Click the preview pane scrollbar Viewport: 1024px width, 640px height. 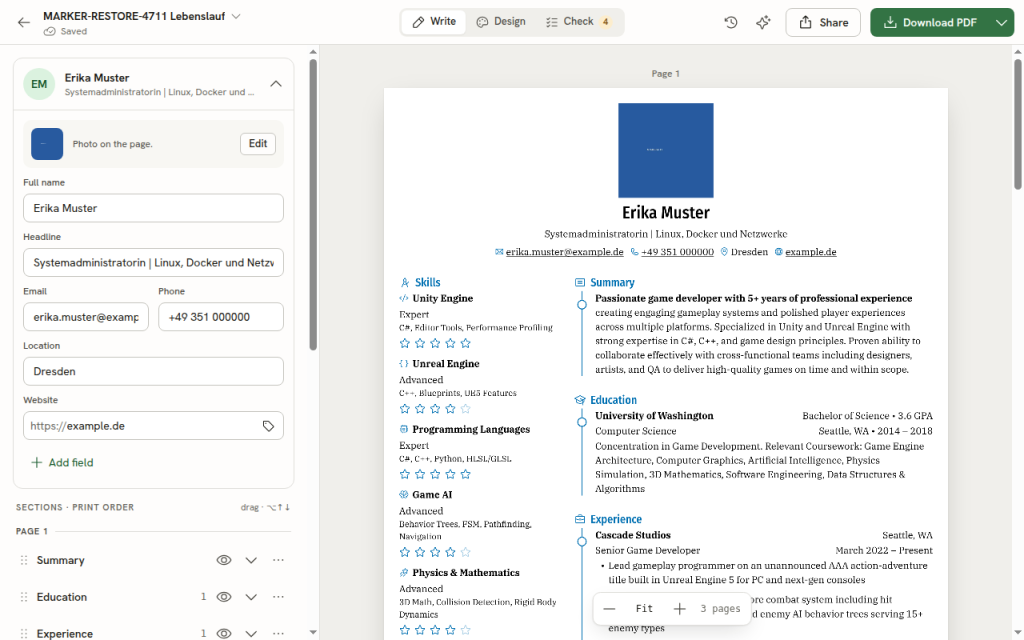click(1017, 124)
